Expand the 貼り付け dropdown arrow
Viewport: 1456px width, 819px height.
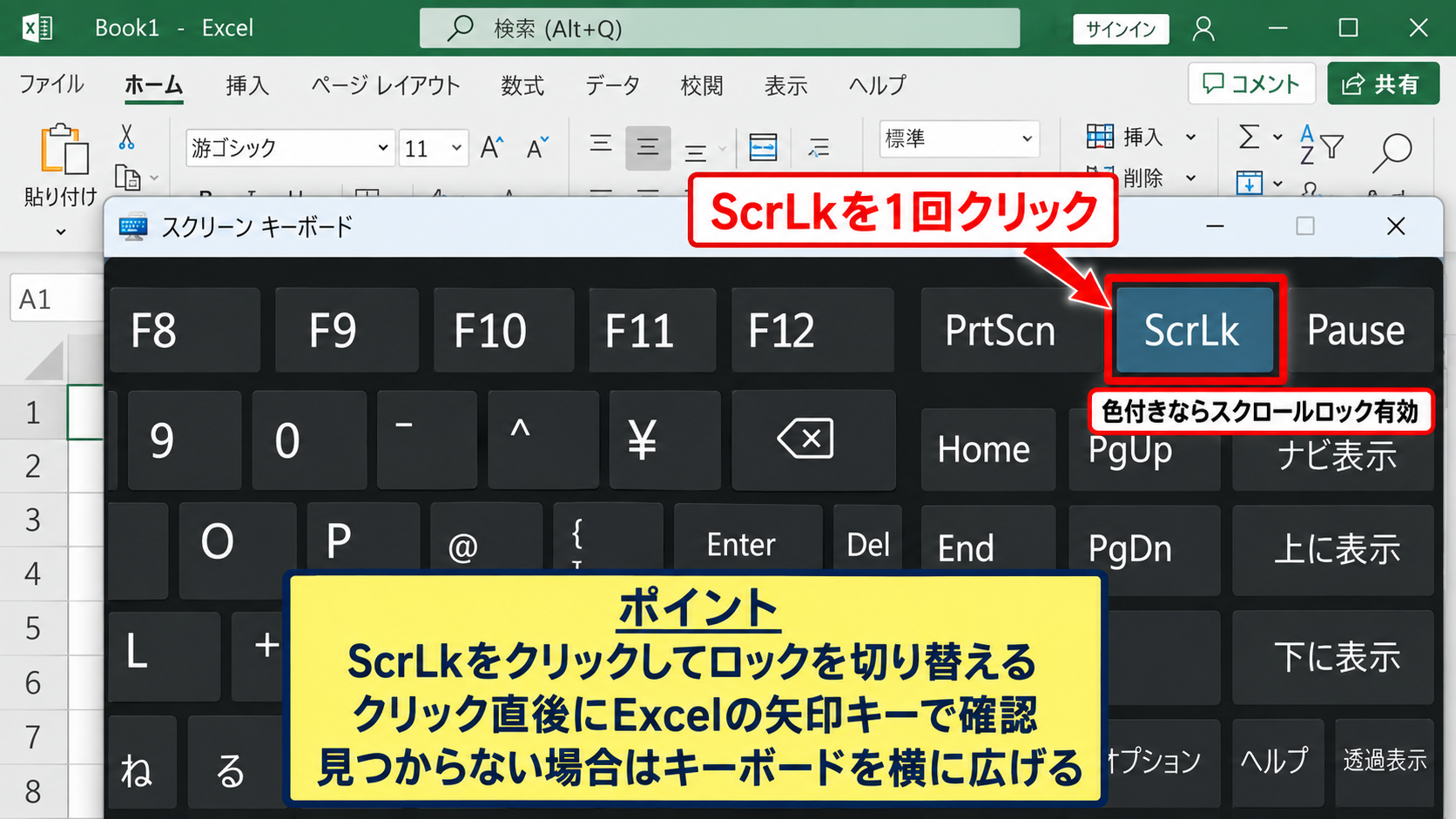click(60, 232)
